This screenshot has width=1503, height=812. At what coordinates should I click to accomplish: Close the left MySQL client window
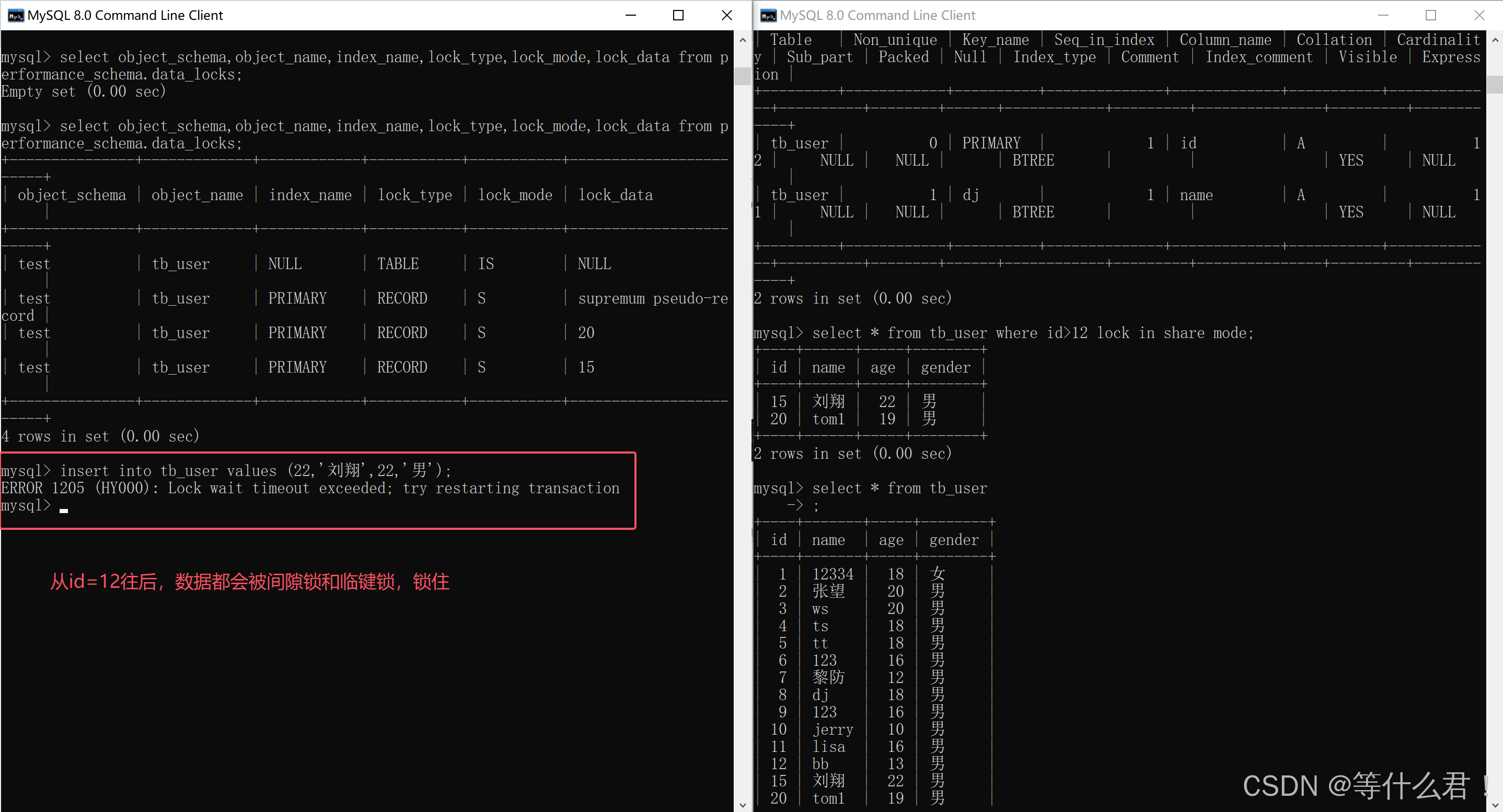726,15
